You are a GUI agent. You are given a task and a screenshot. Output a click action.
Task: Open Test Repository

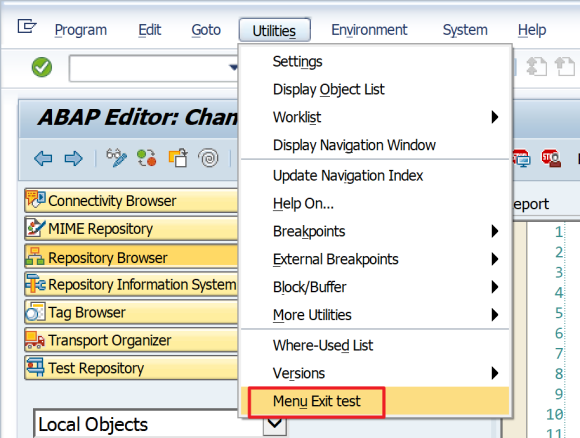coord(131,368)
